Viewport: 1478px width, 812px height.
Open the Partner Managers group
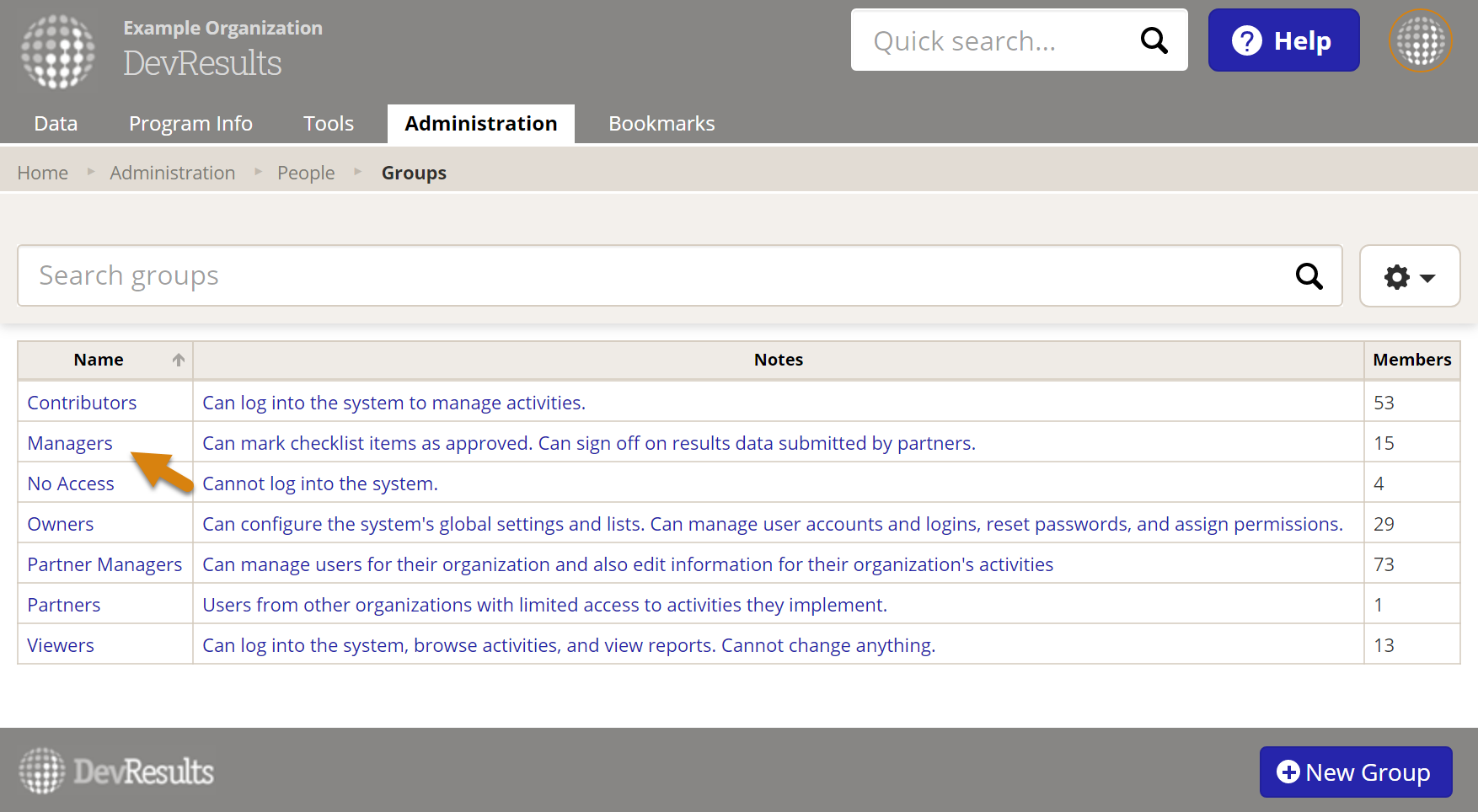[104, 564]
